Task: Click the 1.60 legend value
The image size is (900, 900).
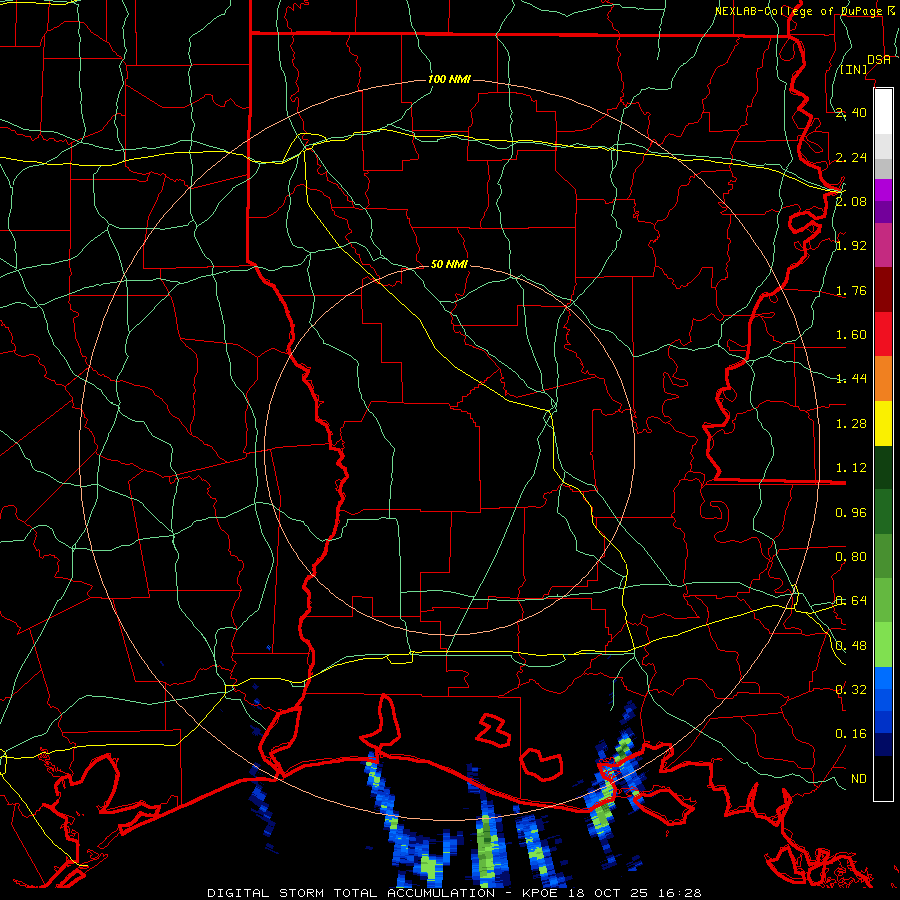Action: tap(851, 335)
